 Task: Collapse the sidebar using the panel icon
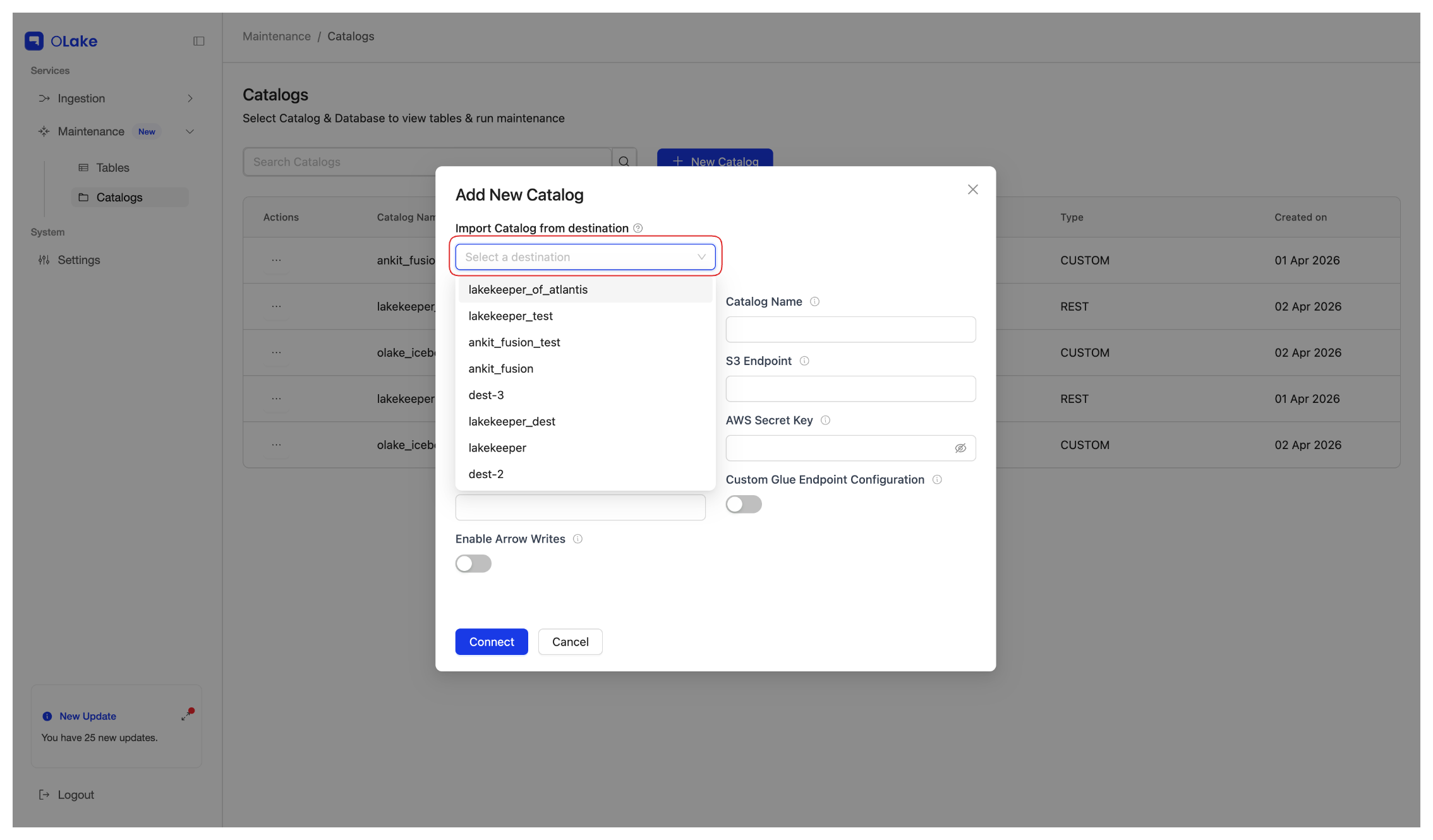(x=199, y=40)
